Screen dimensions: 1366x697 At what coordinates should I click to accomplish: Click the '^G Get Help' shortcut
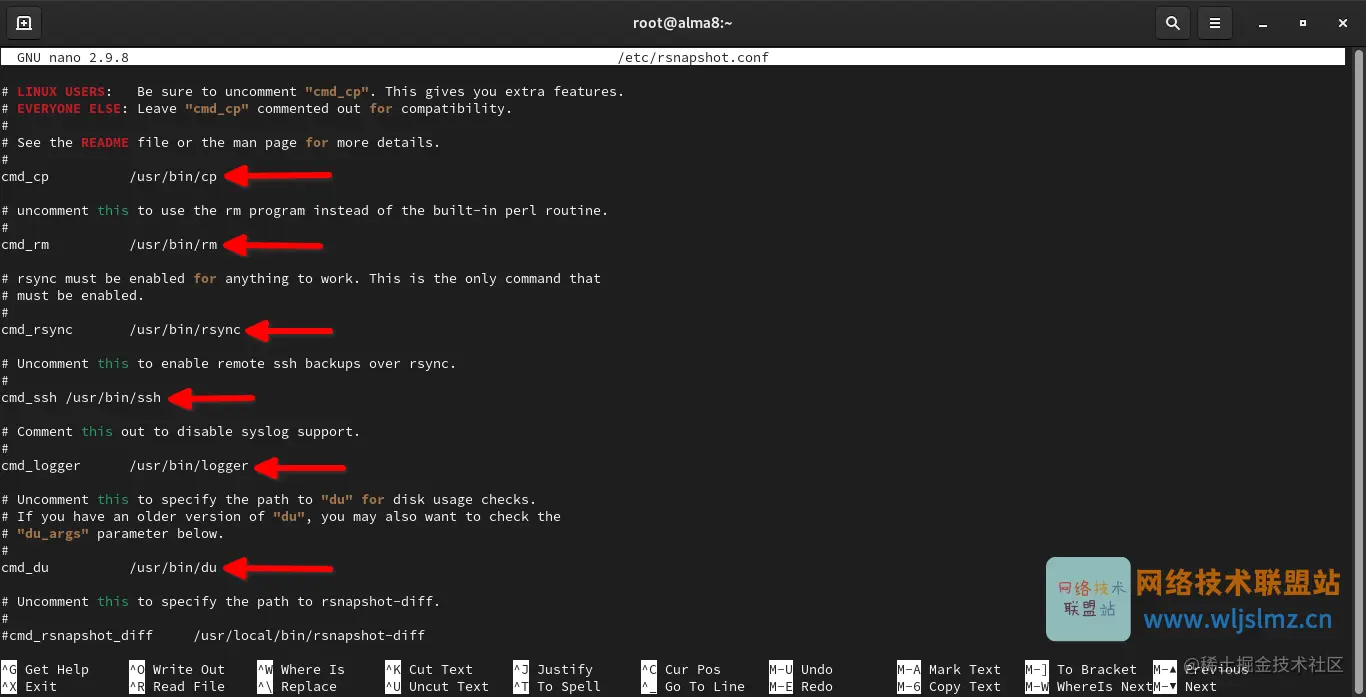point(45,669)
